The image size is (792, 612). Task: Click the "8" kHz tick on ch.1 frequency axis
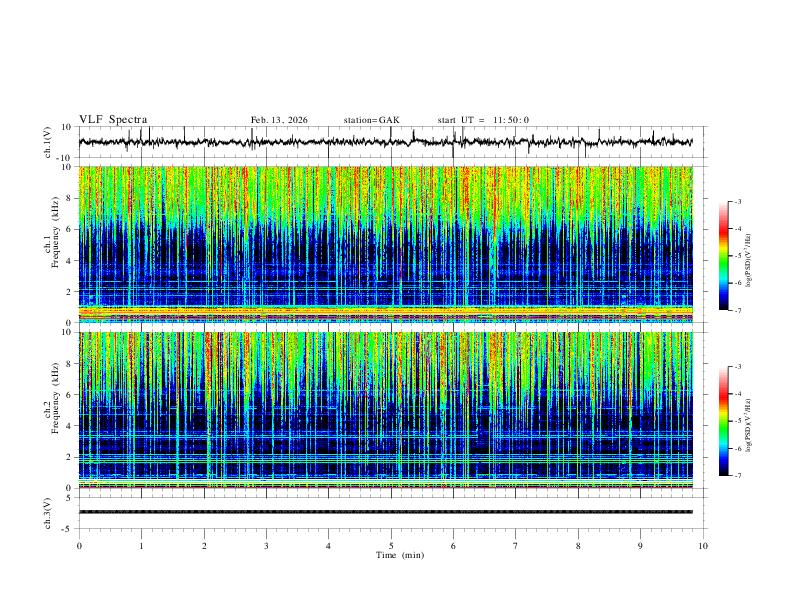click(70, 198)
